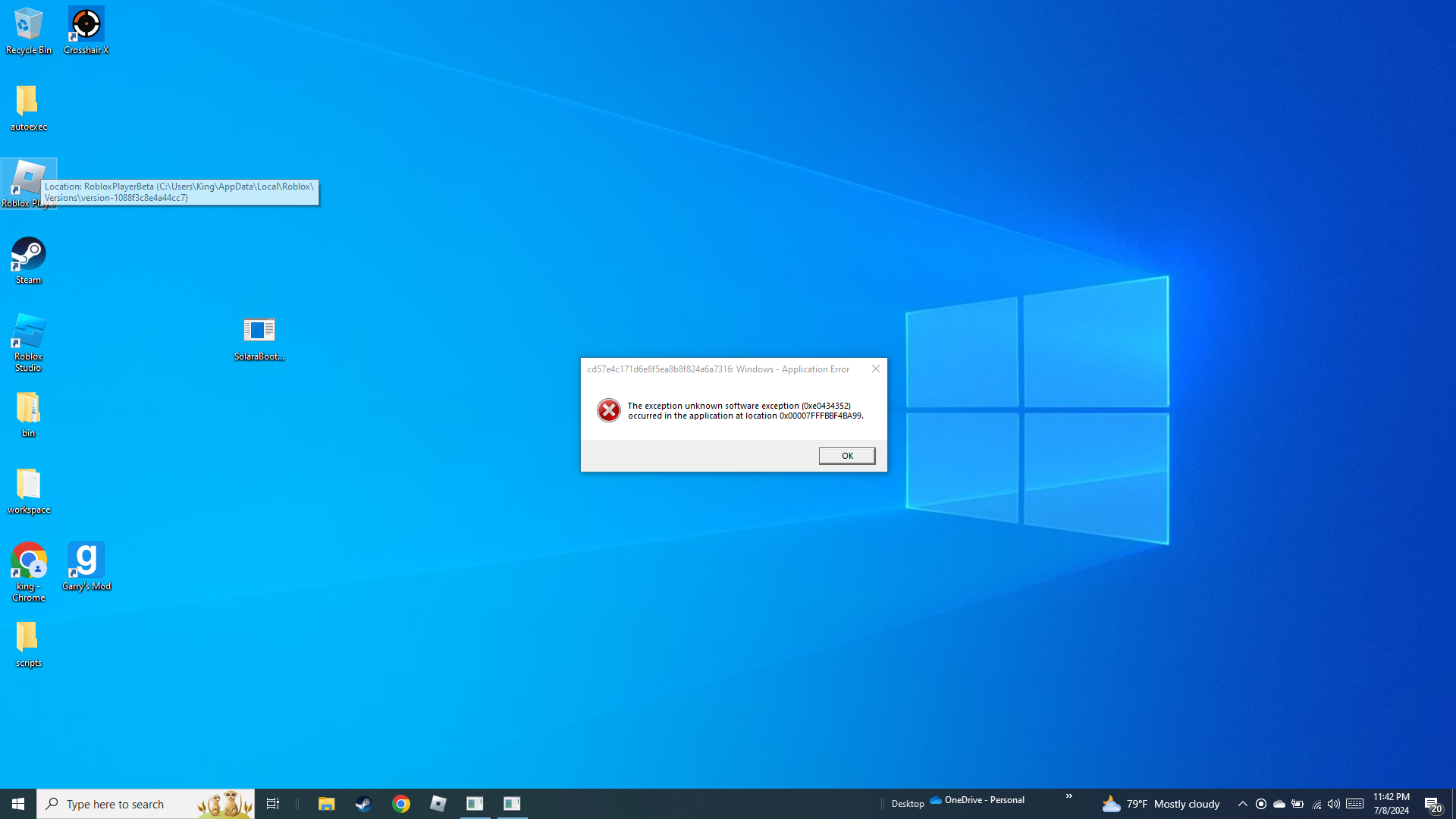Expand the Desktop toolbar chevron
This screenshot has width=1456, height=819.
(1068, 796)
